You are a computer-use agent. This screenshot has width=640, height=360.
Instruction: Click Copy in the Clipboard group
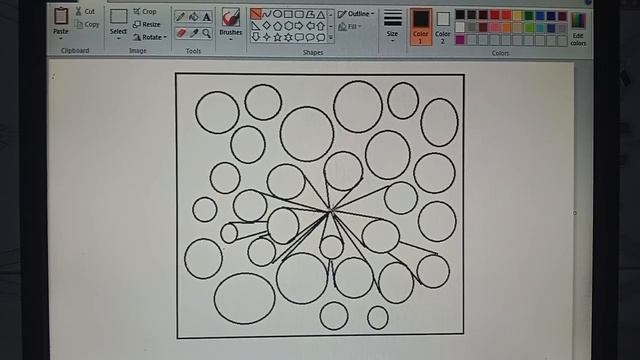tap(87, 24)
